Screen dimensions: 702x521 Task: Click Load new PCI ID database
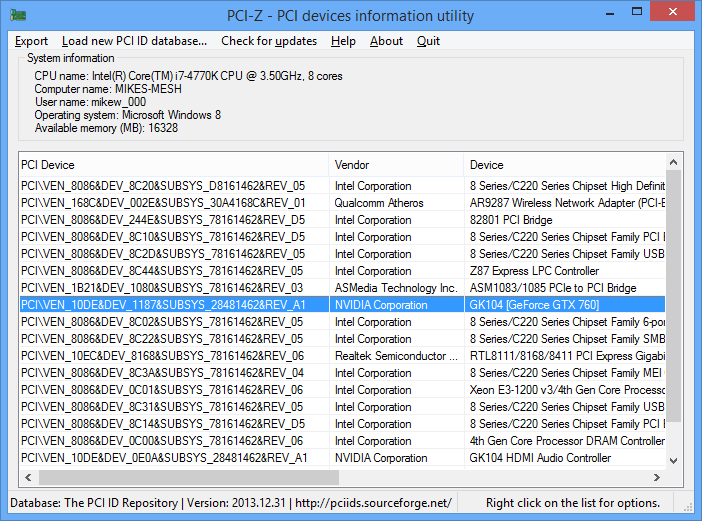coord(134,41)
